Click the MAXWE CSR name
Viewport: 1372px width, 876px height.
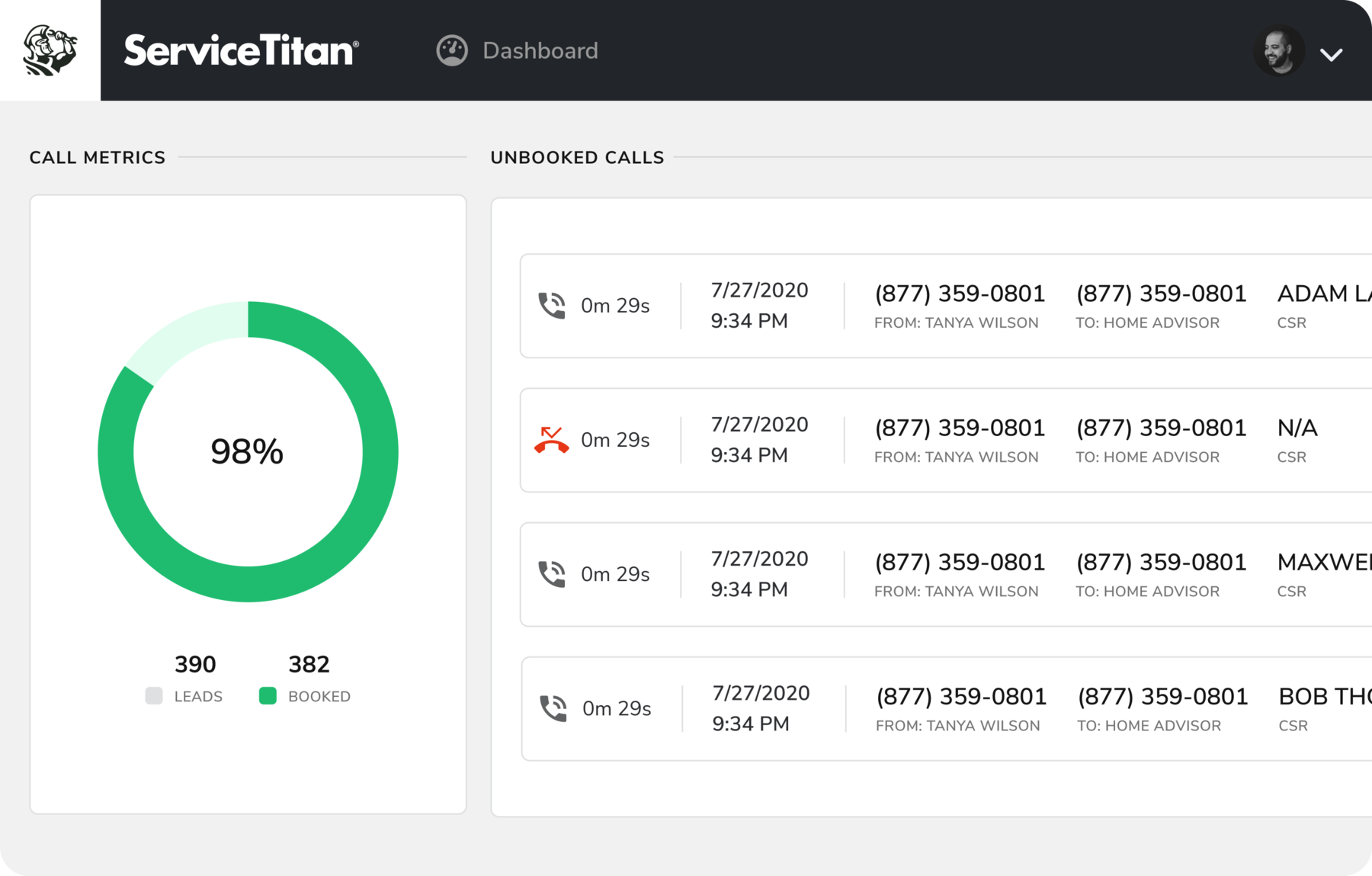(x=1325, y=562)
